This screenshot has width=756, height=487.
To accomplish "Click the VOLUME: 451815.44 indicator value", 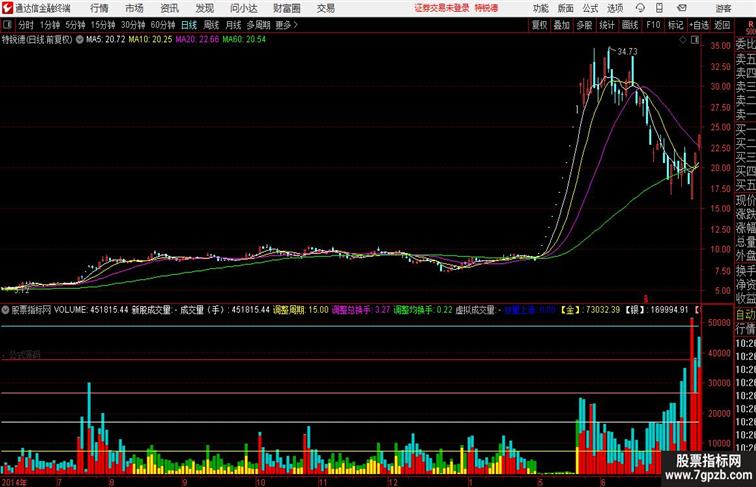I will (x=91, y=310).
